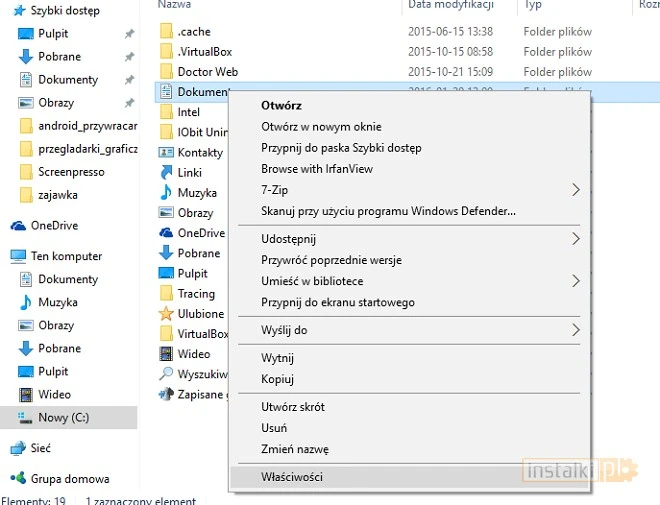This screenshot has width=660, height=505.
Task: Open the Screenpresso folder in Quick Access
Action: [71, 172]
